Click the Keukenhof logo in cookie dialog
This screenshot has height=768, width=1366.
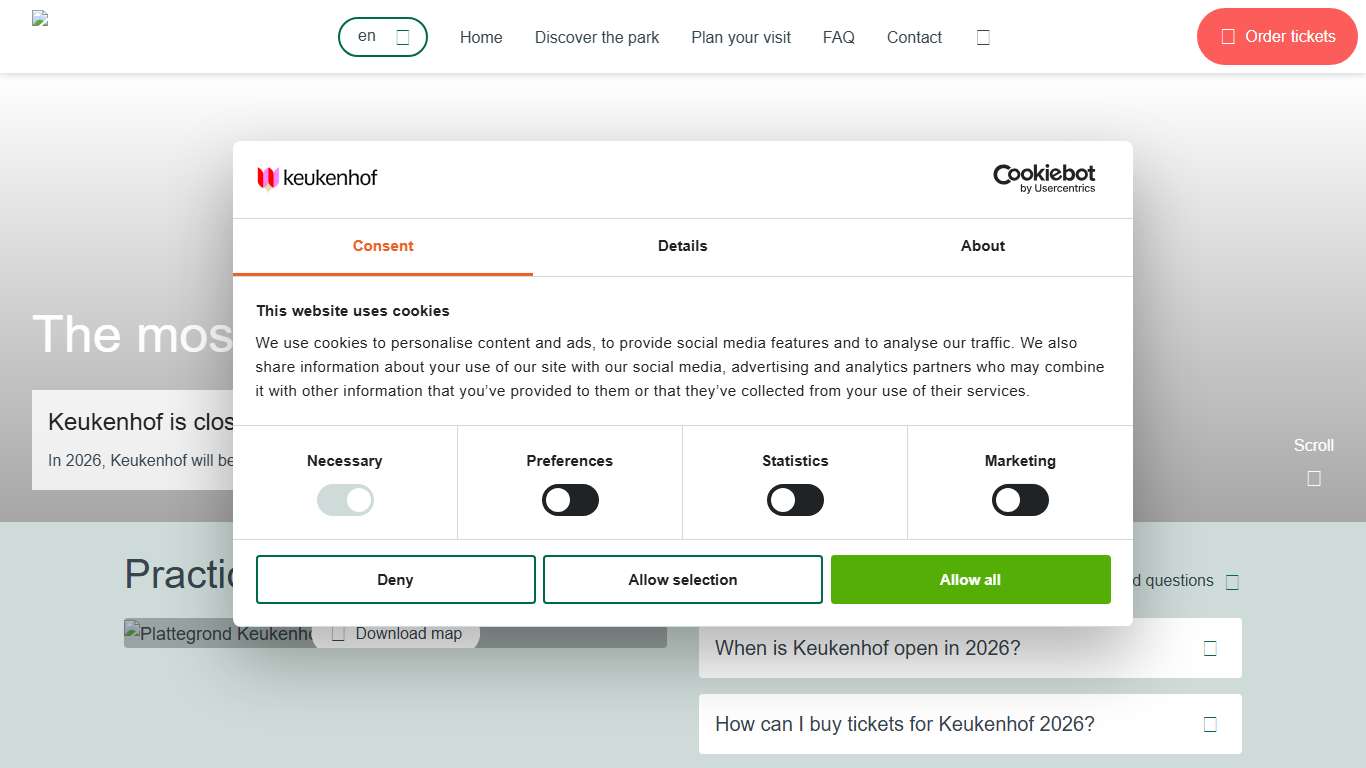(x=317, y=178)
